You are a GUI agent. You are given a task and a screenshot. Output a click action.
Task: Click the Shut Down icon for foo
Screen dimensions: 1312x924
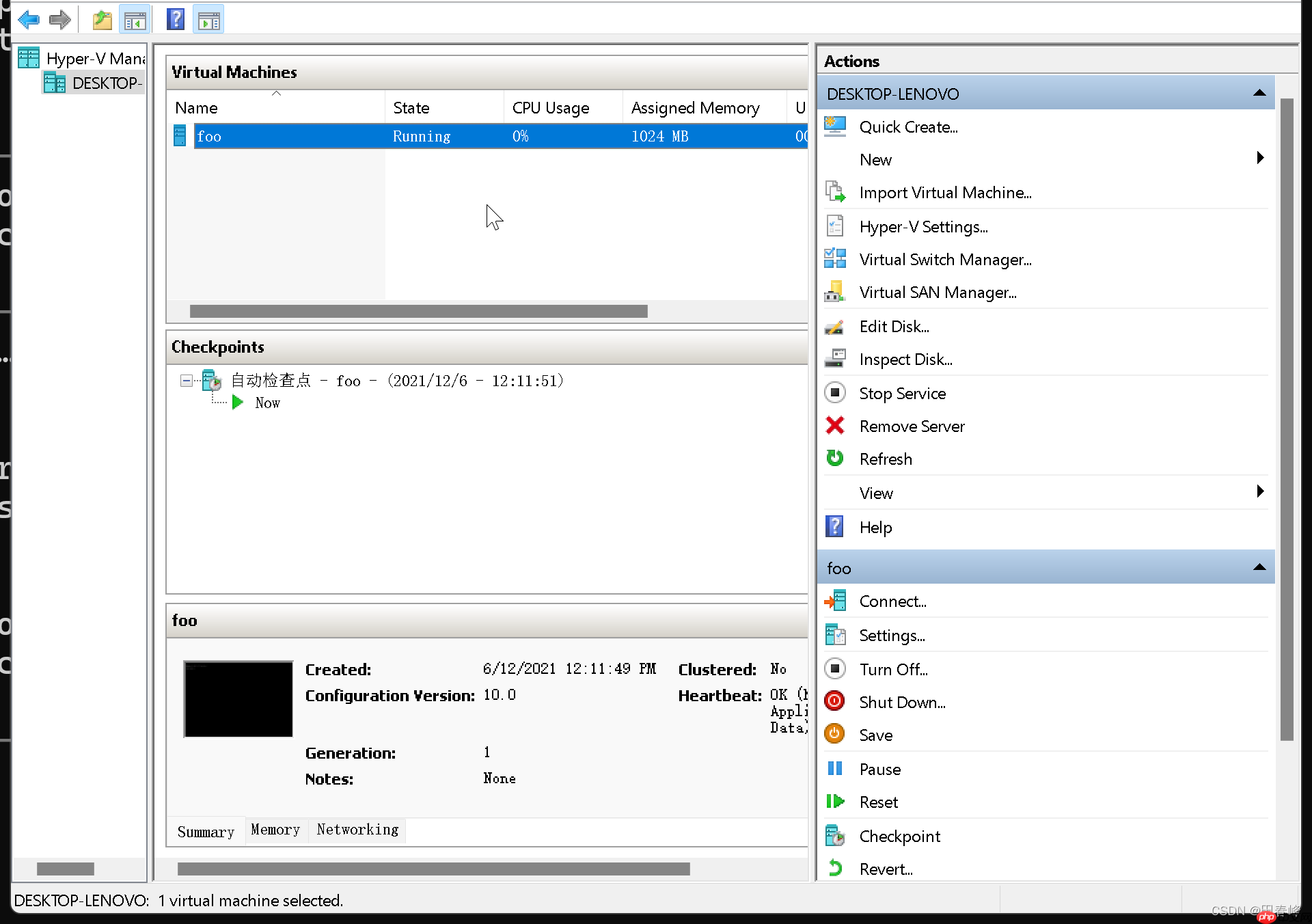[835, 702]
